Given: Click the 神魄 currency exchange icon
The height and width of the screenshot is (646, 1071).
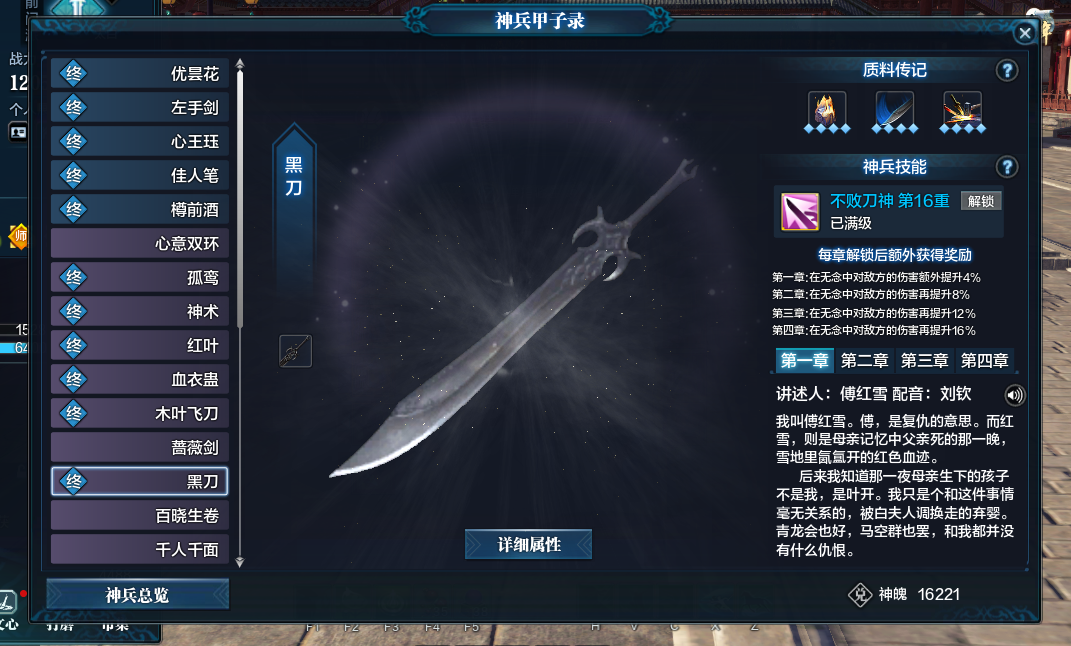Looking at the screenshot, I should (x=860, y=595).
